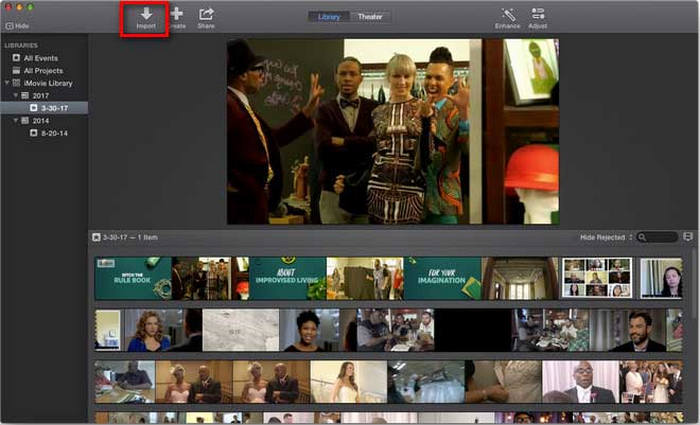
Task: Click the browser search field
Action: [x=657, y=238]
